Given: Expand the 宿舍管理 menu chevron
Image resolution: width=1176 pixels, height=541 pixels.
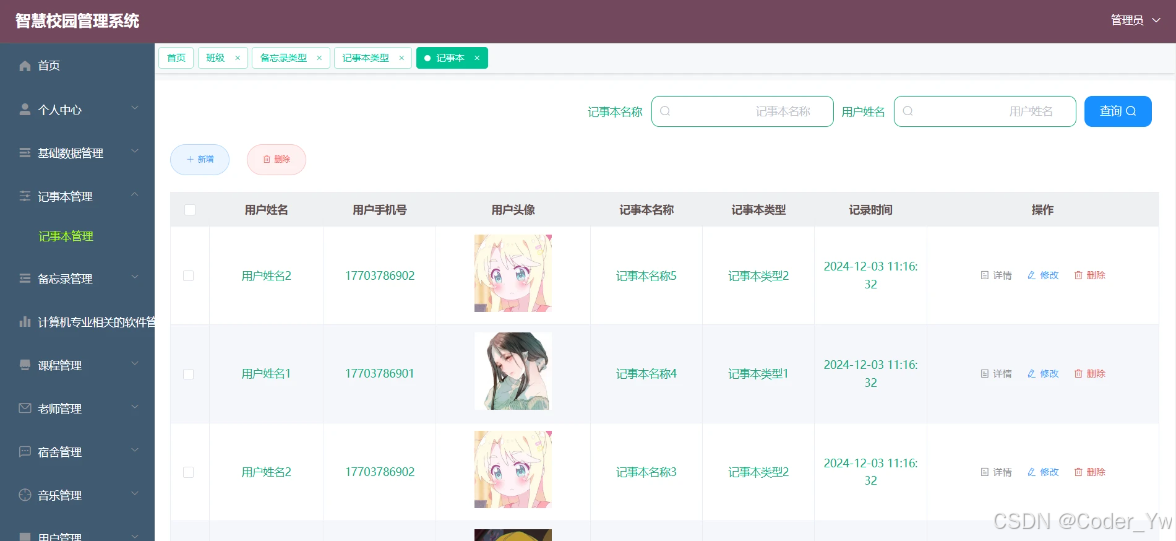Looking at the screenshot, I should point(135,452).
